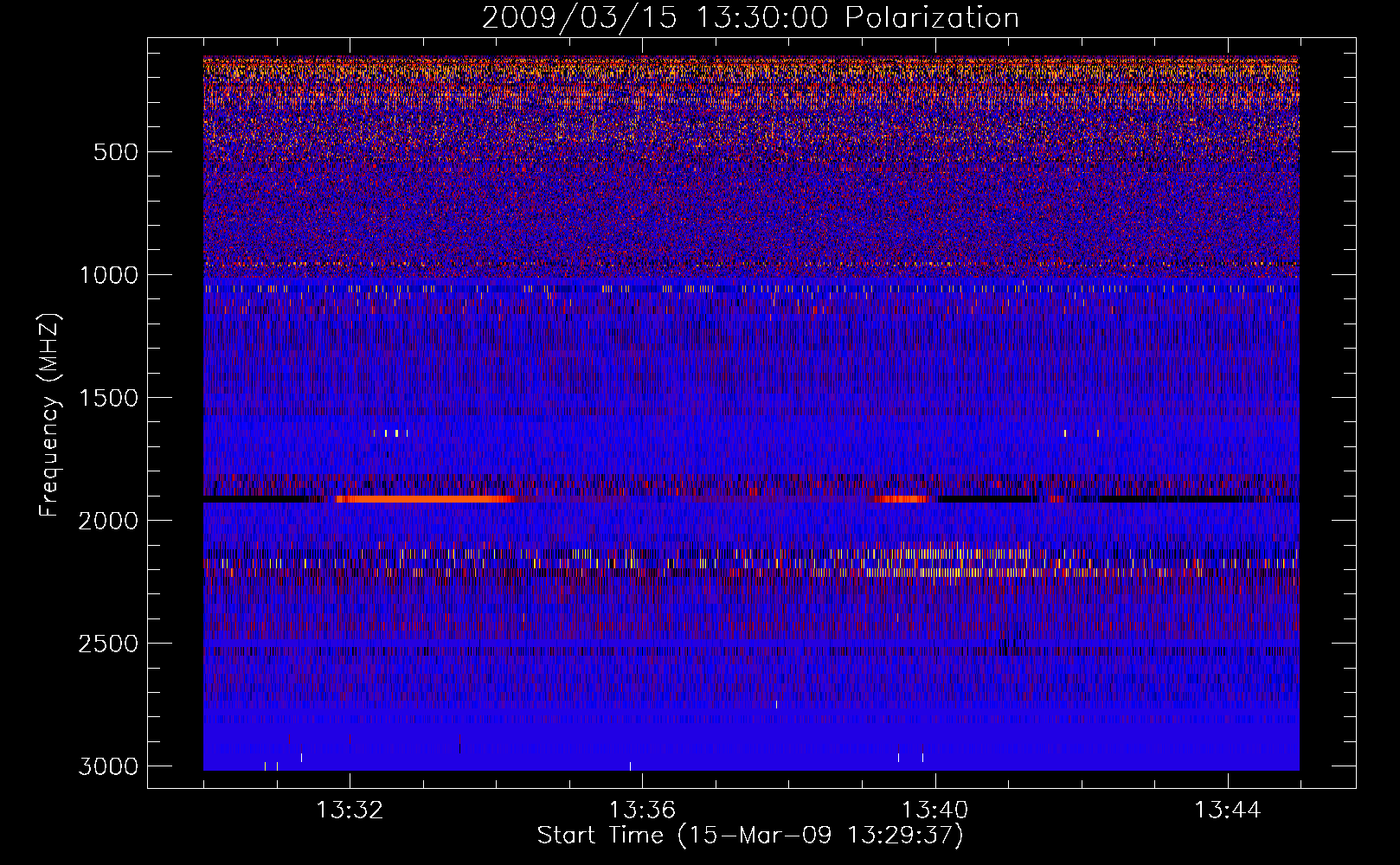This screenshot has height=865, width=1400.
Task: Click the plot title '2009/03/15 13:30:00 Polarization'
Action: 750,18
